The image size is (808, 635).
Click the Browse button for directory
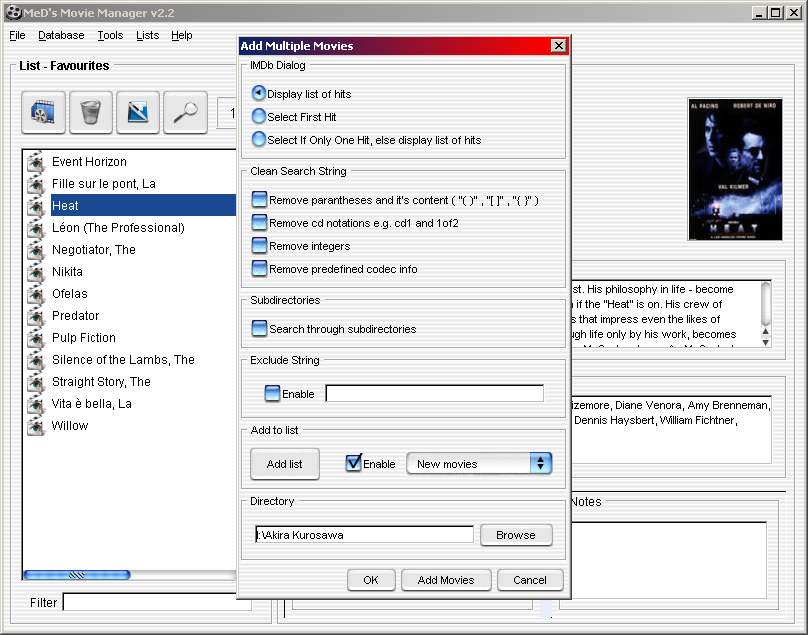click(515, 535)
